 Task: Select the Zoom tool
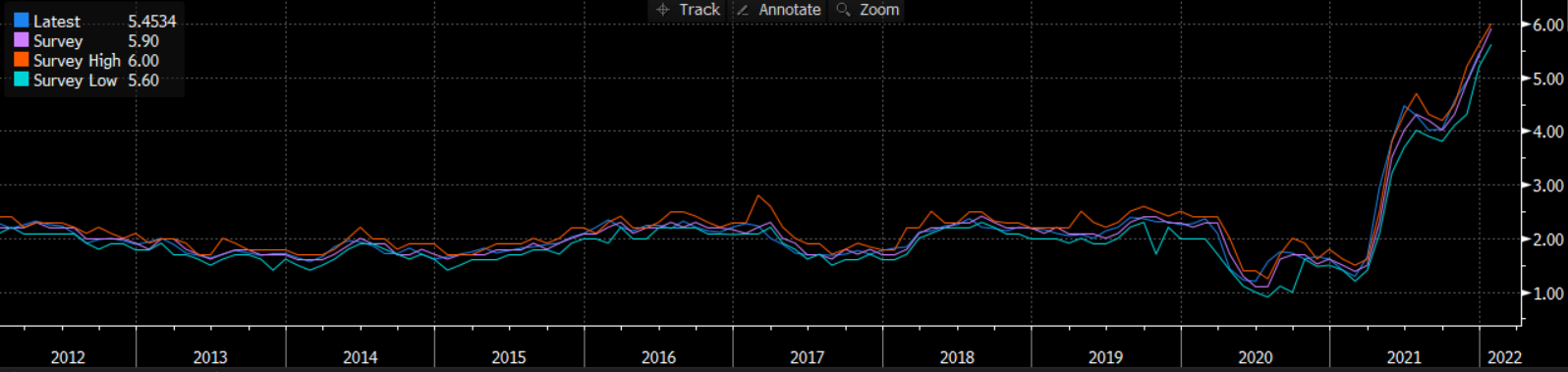tap(868, 10)
